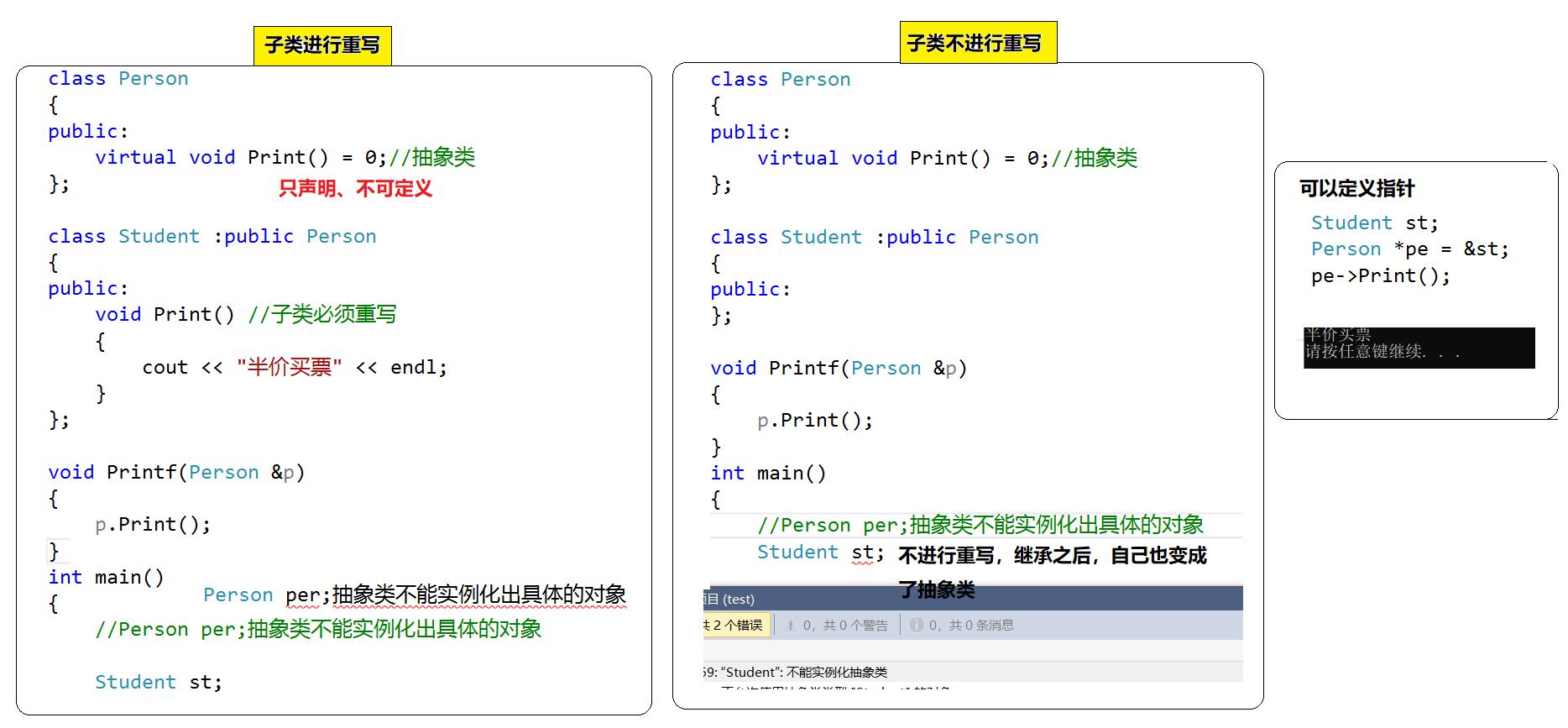Viewport: 1568px width, 728px height.
Task: Click 'p.Print();' in the 子类不进行重写 panel
Action: (x=815, y=421)
